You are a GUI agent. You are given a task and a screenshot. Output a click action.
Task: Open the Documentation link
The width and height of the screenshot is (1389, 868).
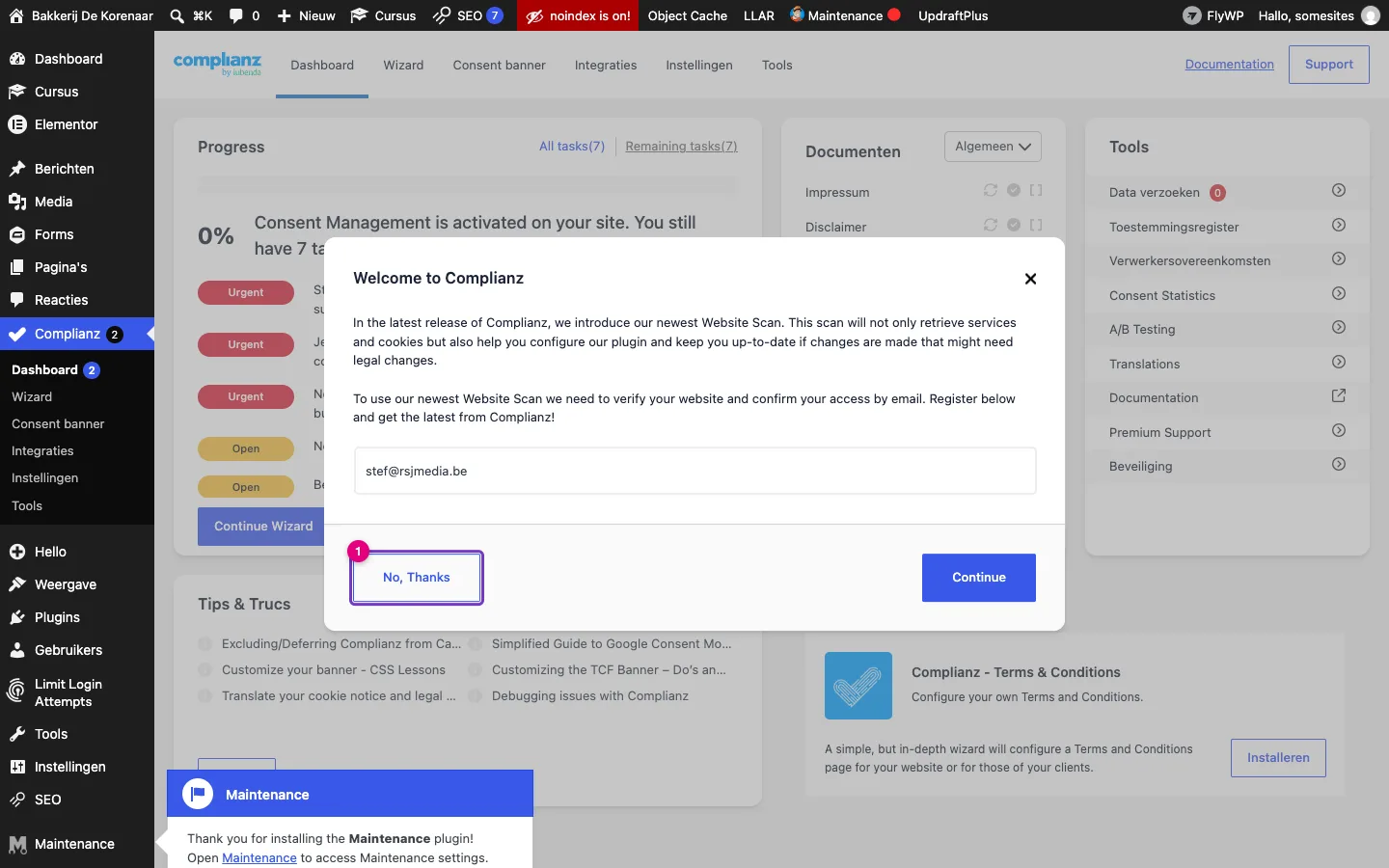tap(1229, 64)
